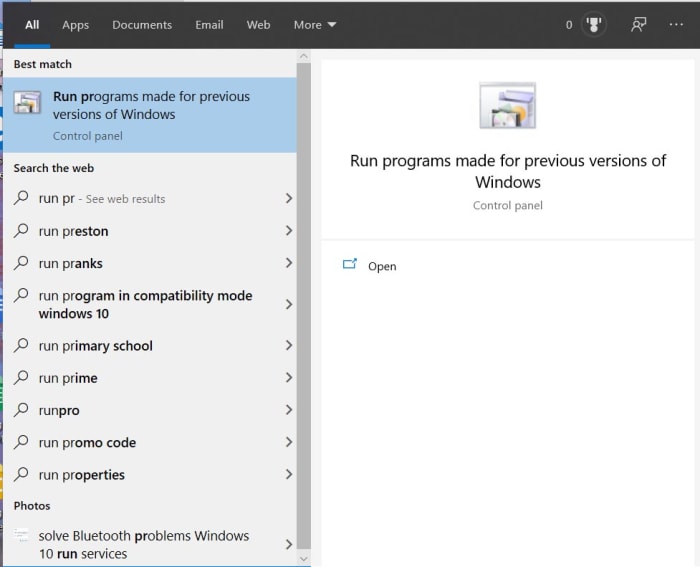Expand arrow for 'run pr' web results
The image size is (700, 567).
point(289,198)
